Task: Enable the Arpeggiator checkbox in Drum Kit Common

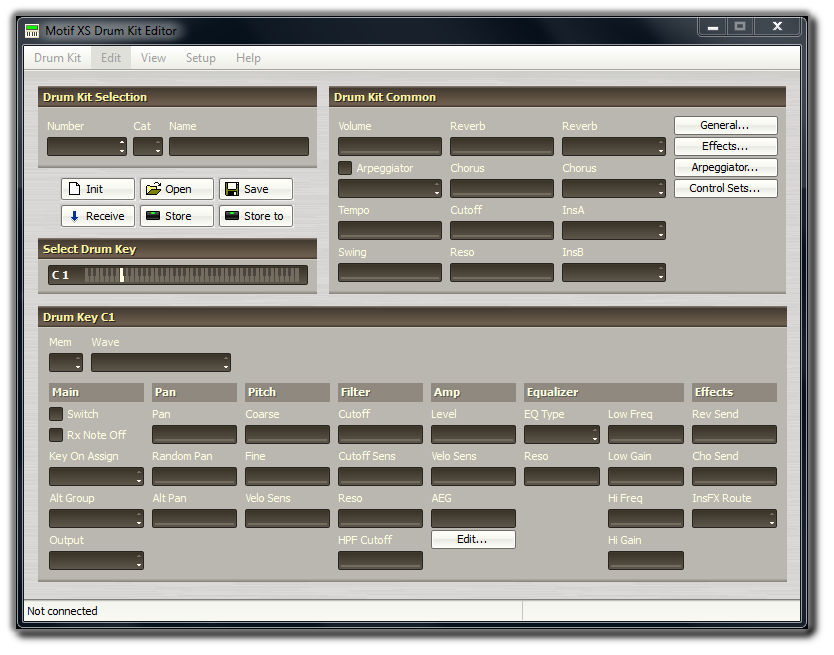Action: coord(345,168)
